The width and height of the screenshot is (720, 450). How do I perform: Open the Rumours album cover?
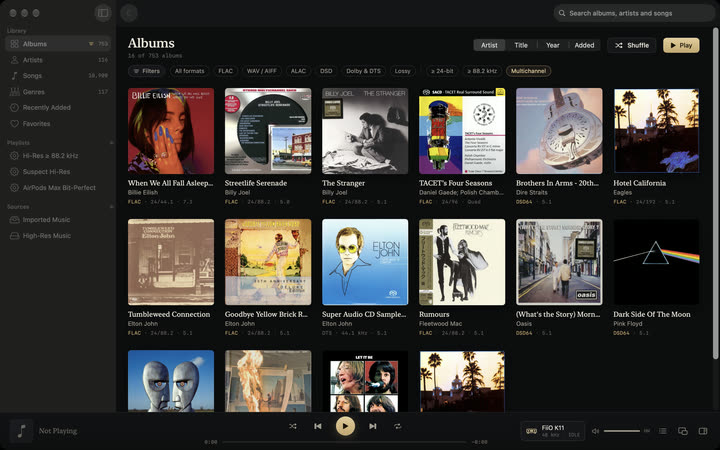point(462,262)
